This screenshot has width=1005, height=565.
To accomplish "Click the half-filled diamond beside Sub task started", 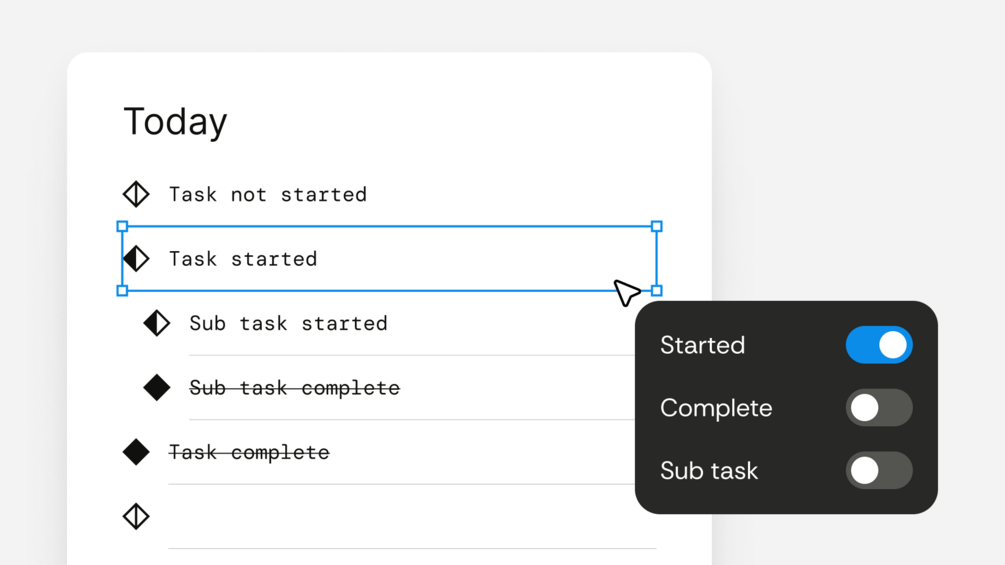I will [157, 323].
